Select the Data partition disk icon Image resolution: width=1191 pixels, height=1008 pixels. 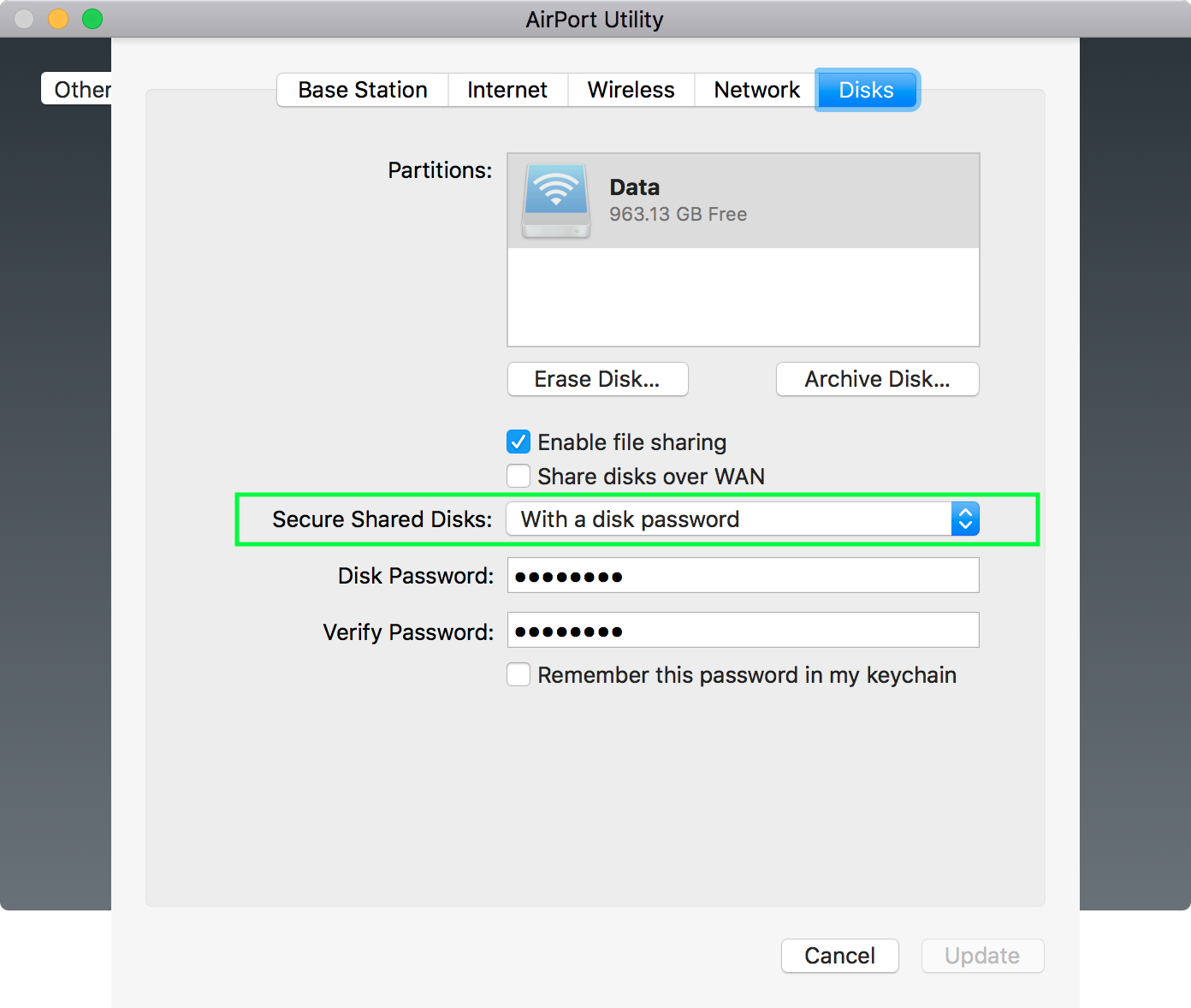pyautogui.click(x=556, y=201)
